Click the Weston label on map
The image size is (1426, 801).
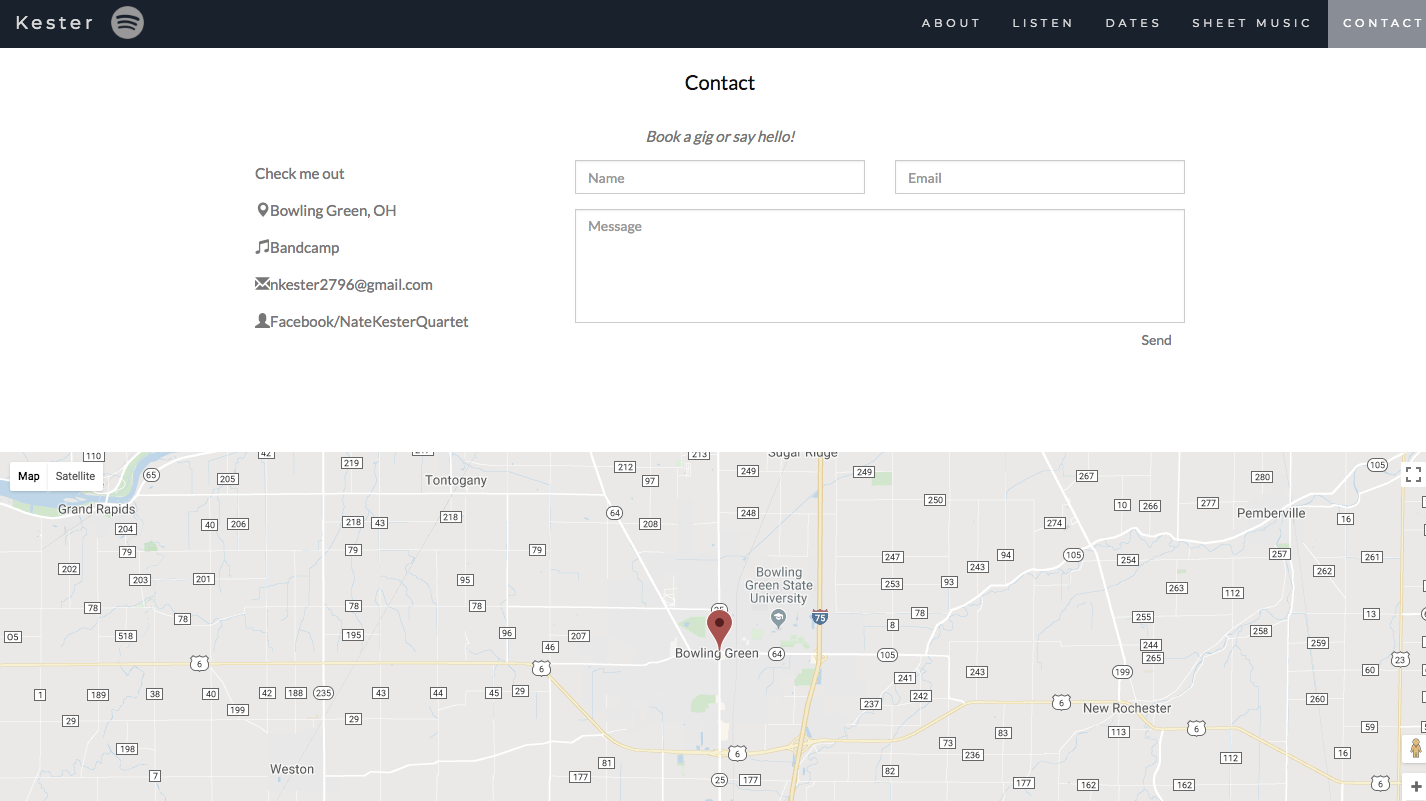pyautogui.click(x=292, y=769)
